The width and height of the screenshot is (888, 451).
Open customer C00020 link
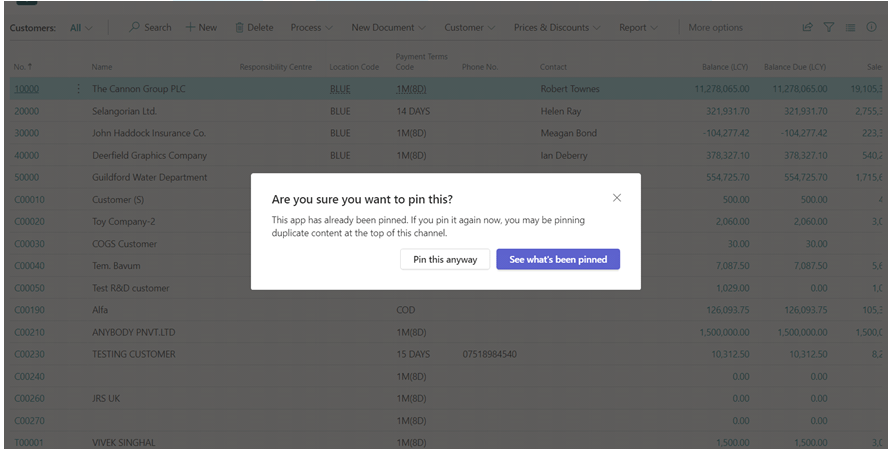pos(29,222)
